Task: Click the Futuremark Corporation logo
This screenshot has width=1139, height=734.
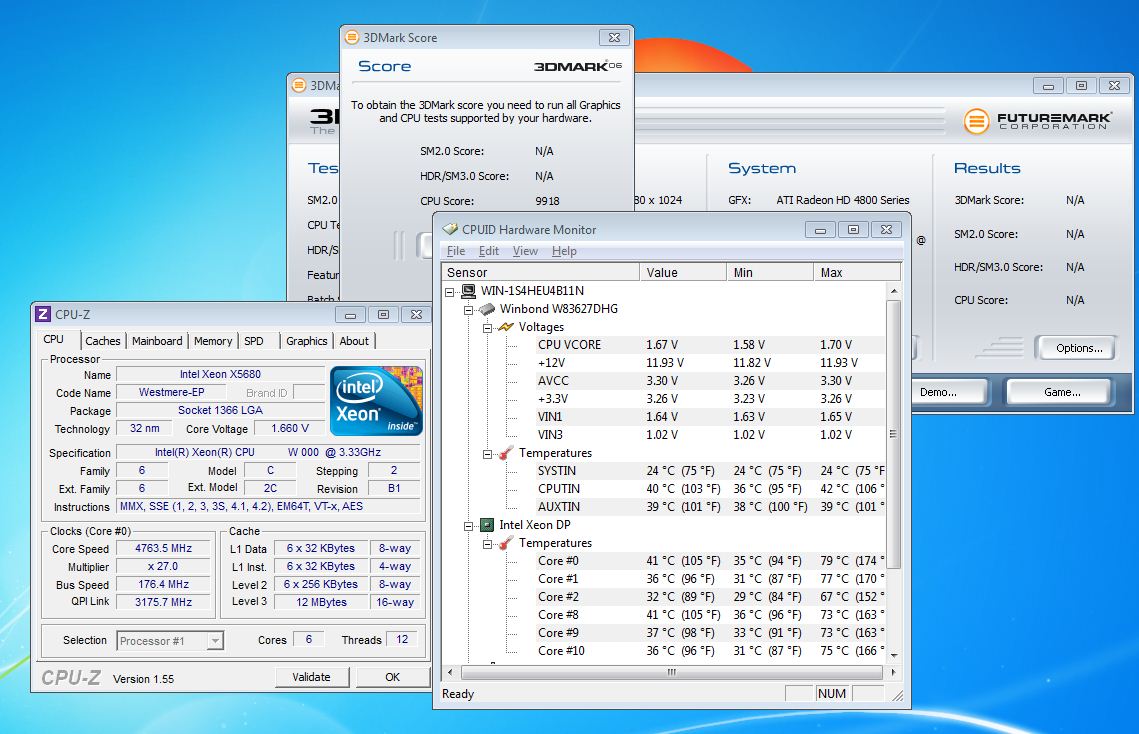Action: tap(1037, 121)
